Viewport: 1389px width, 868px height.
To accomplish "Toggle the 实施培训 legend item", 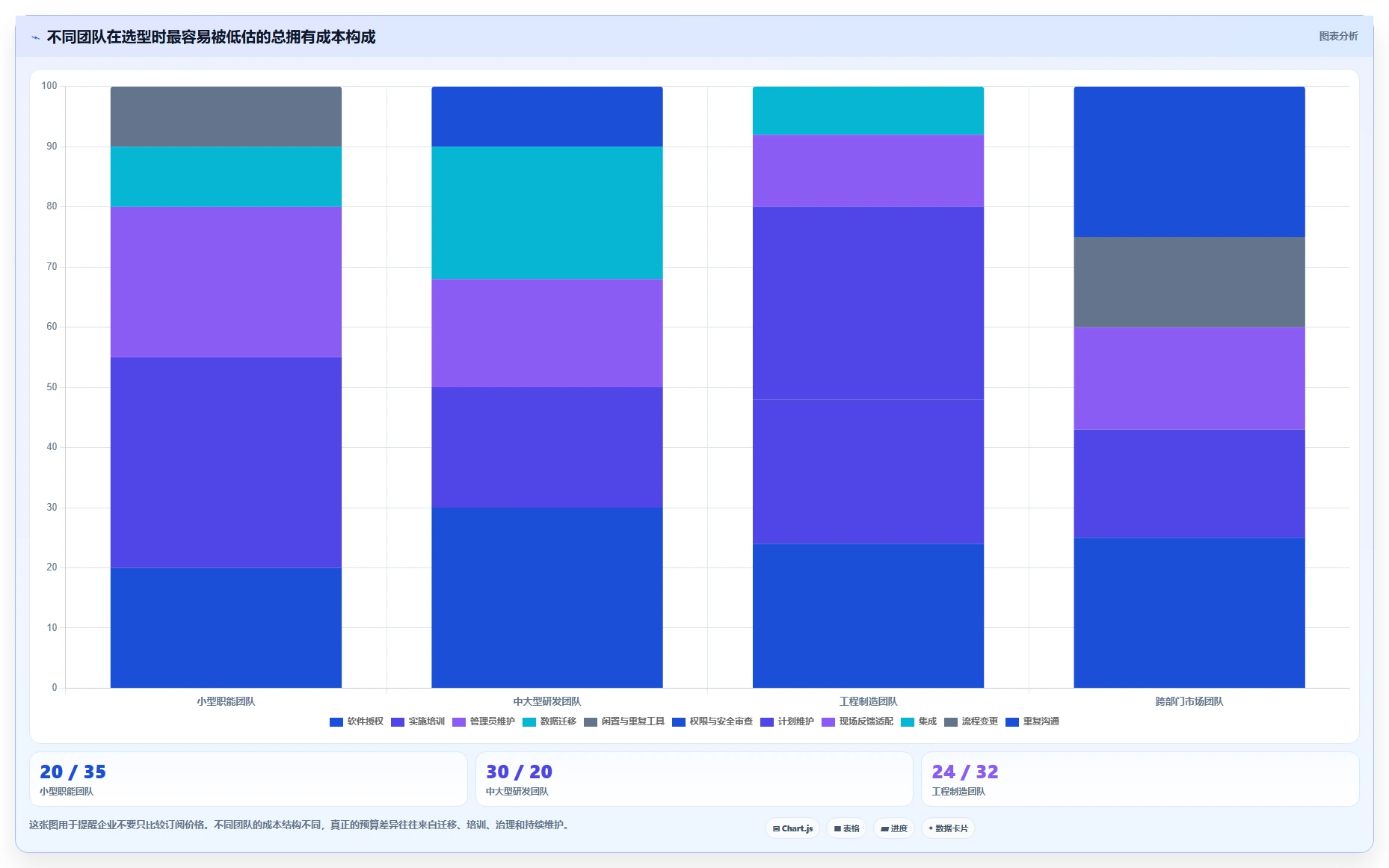I will point(418,721).
